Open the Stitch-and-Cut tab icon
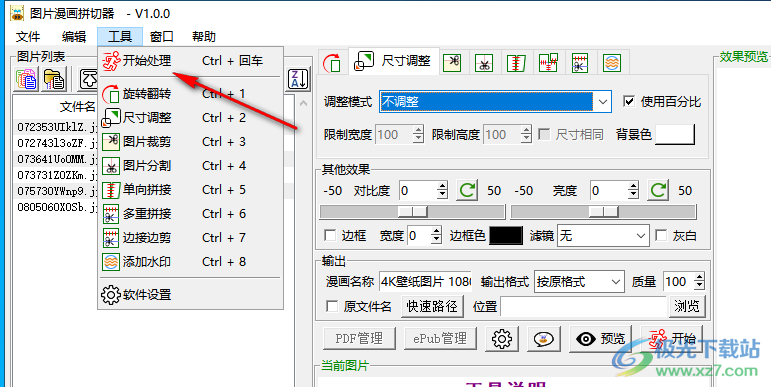771x387 pixels. coord(580,62)
